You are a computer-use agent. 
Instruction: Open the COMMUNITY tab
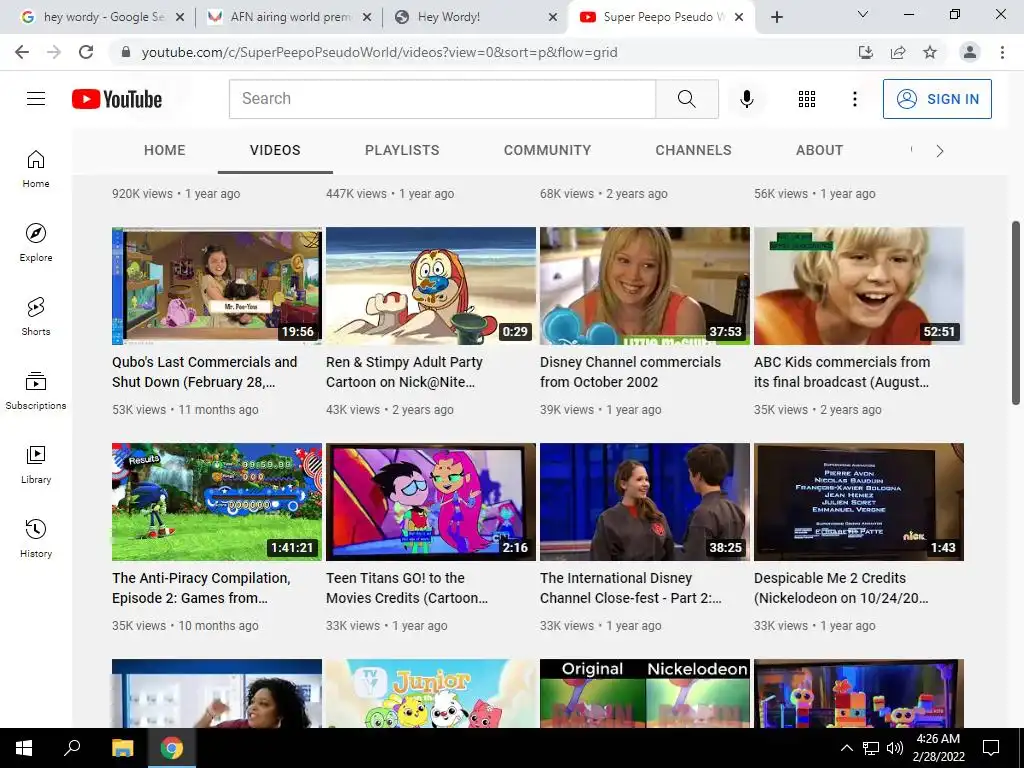coord(547,150)
